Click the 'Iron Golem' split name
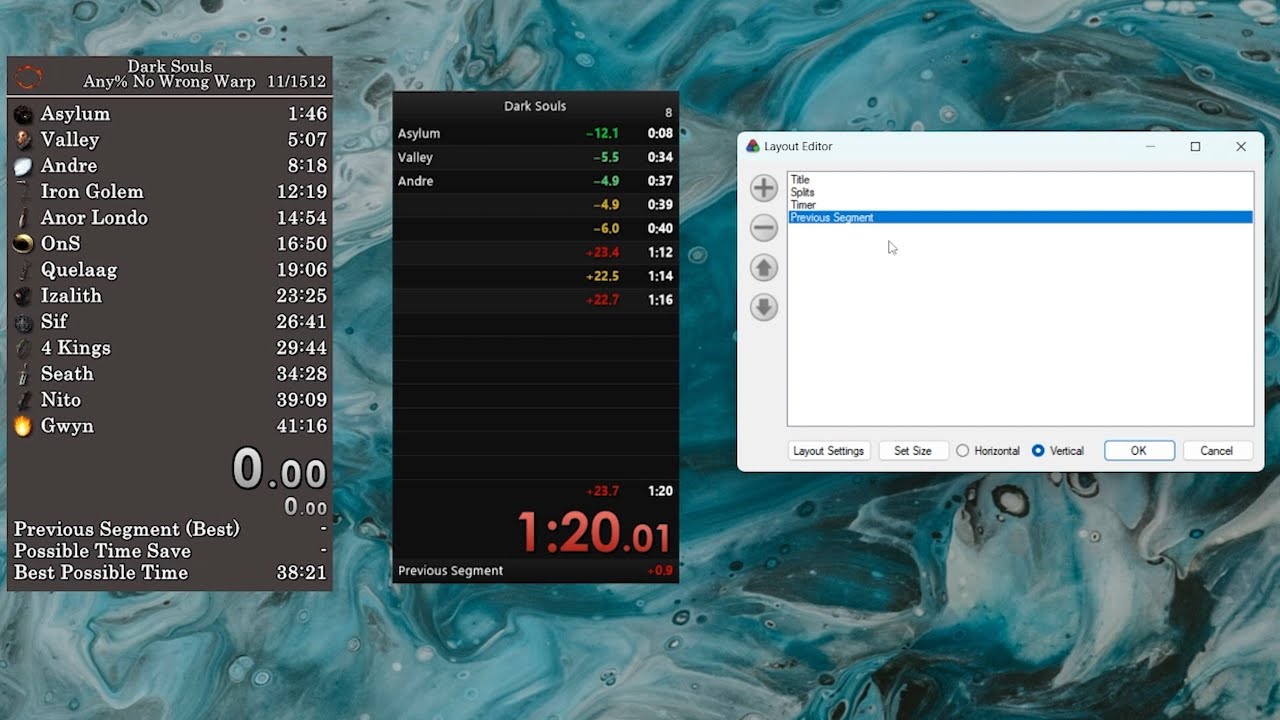Viewport: 1280px width, 720px height. pos(92,192)
